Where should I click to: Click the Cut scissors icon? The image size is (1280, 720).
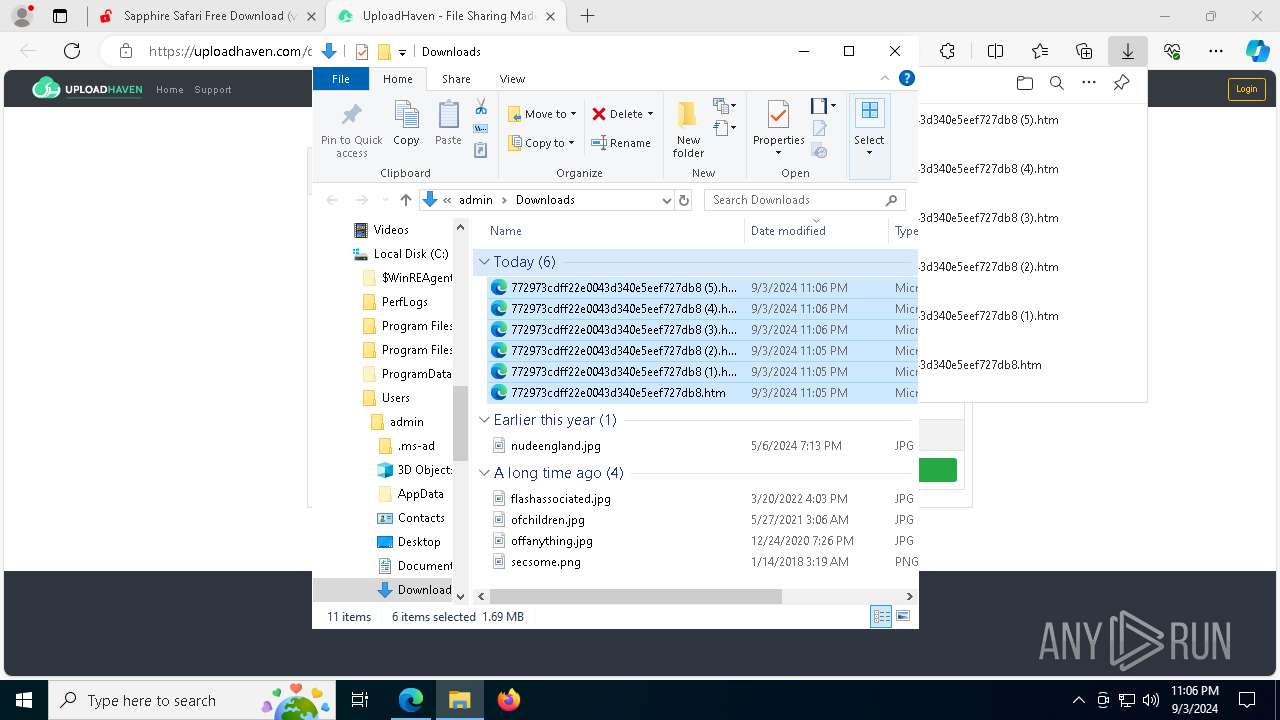[x=481, y=106]
